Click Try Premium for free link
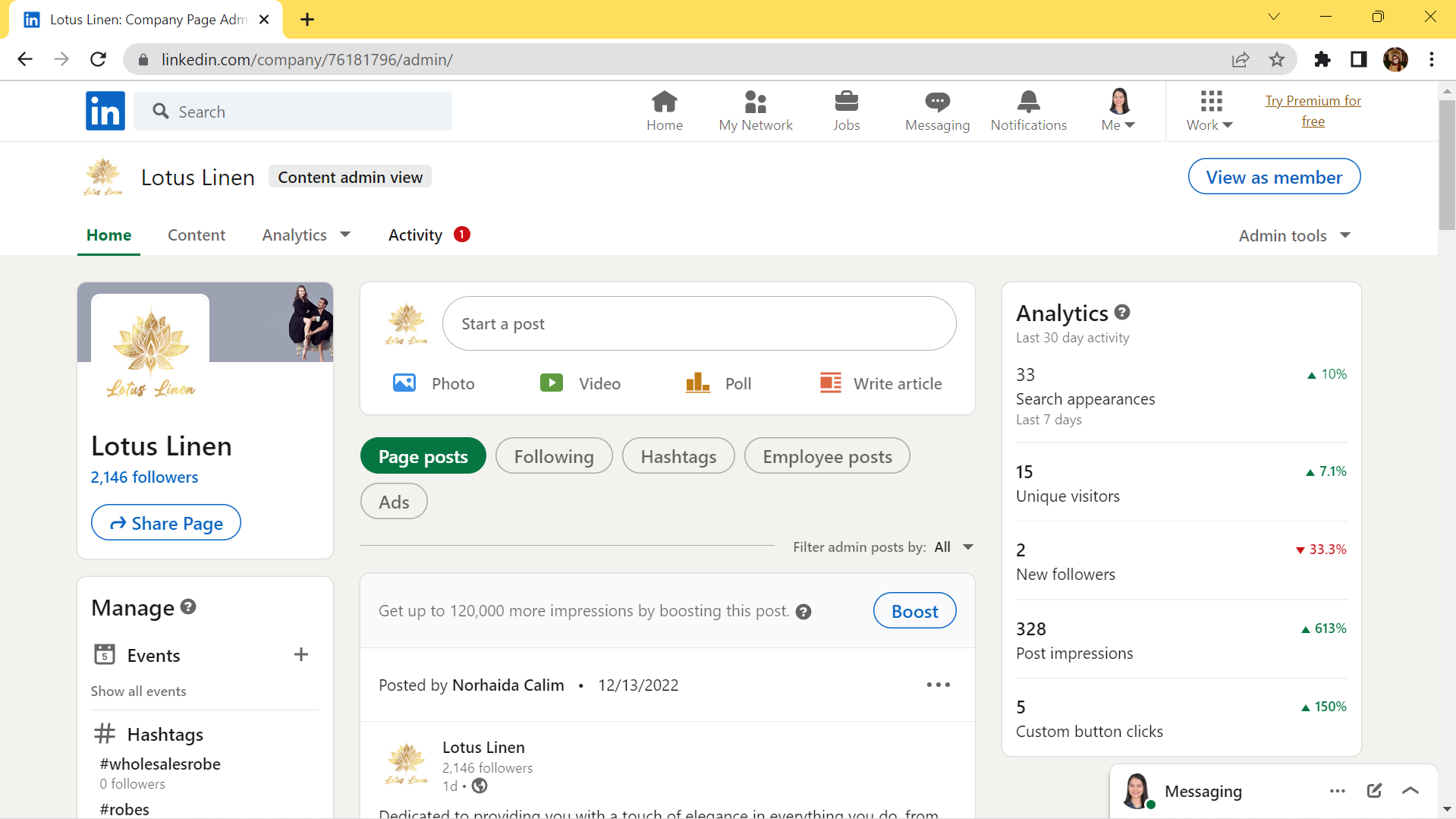Viewport: 1456px width, 819px height. point(1313,111)
